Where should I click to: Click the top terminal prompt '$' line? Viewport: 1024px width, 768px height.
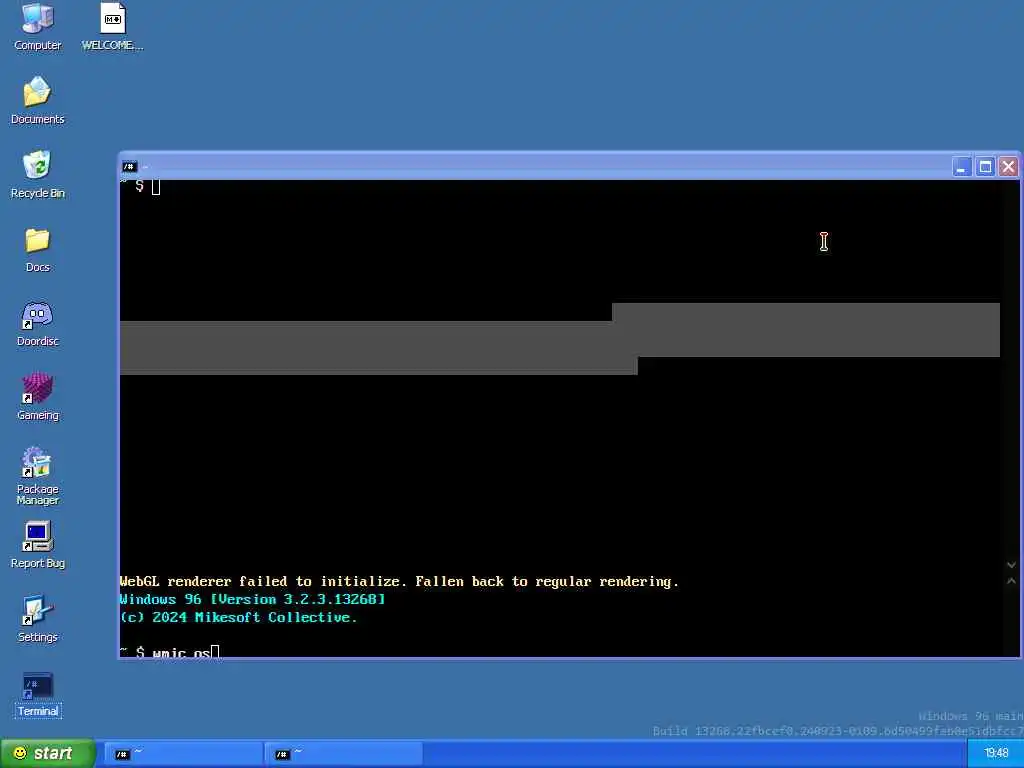(x=140, y=187)
